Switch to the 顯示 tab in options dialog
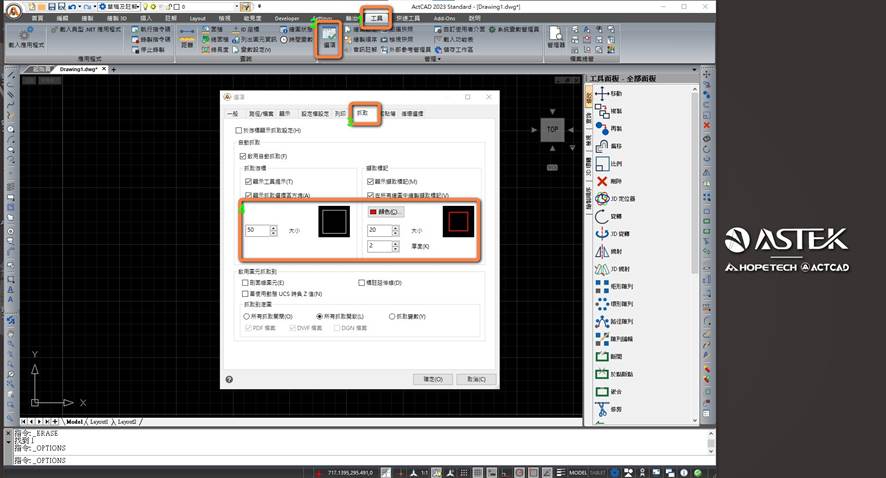This screenshot has width=886, height=478. coord(286,114)
